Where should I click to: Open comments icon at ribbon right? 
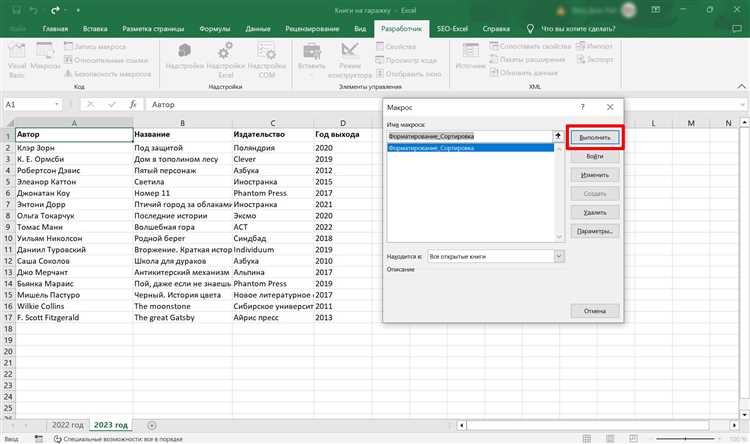click(737, 29)
